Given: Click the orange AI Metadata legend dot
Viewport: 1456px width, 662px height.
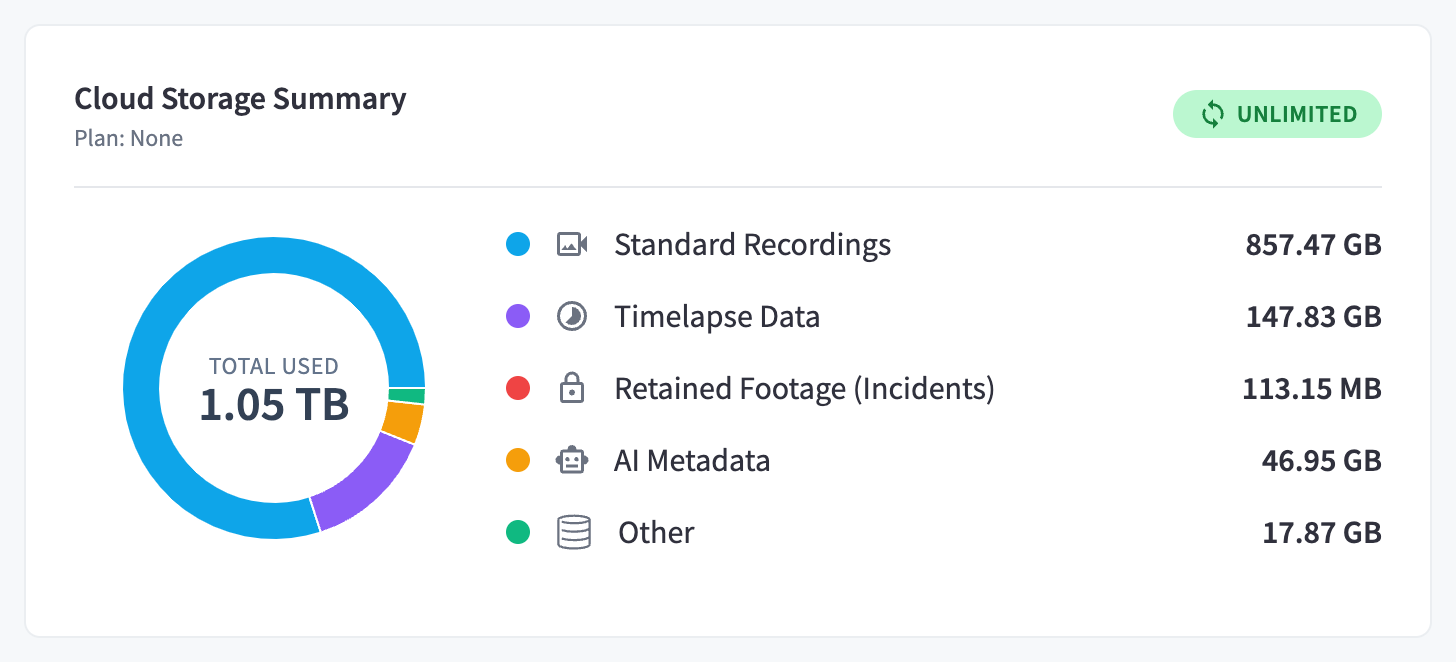Looking at the screenshot, I should tap(518, 460).
